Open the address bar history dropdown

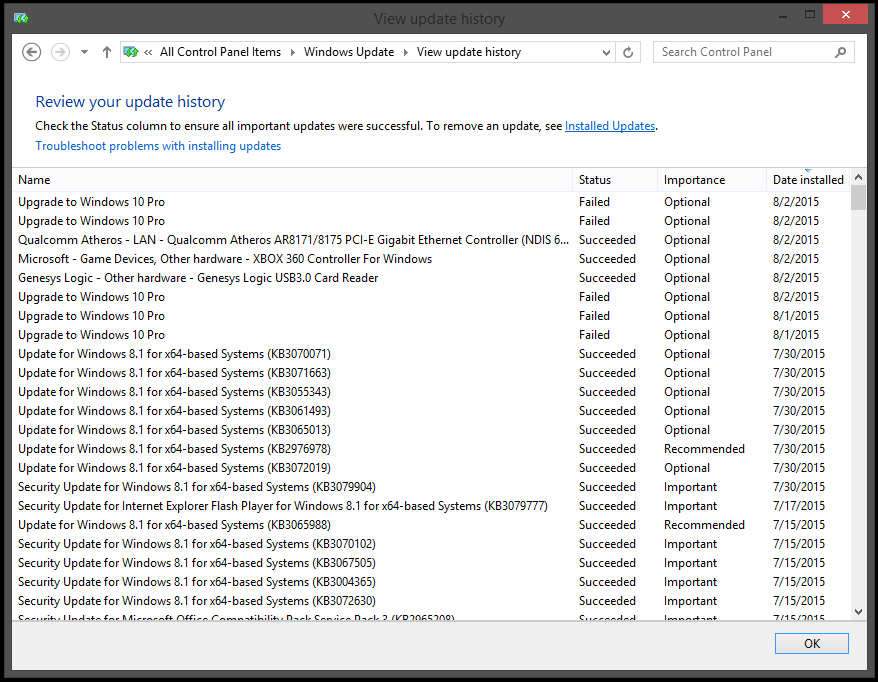point(606,53)
